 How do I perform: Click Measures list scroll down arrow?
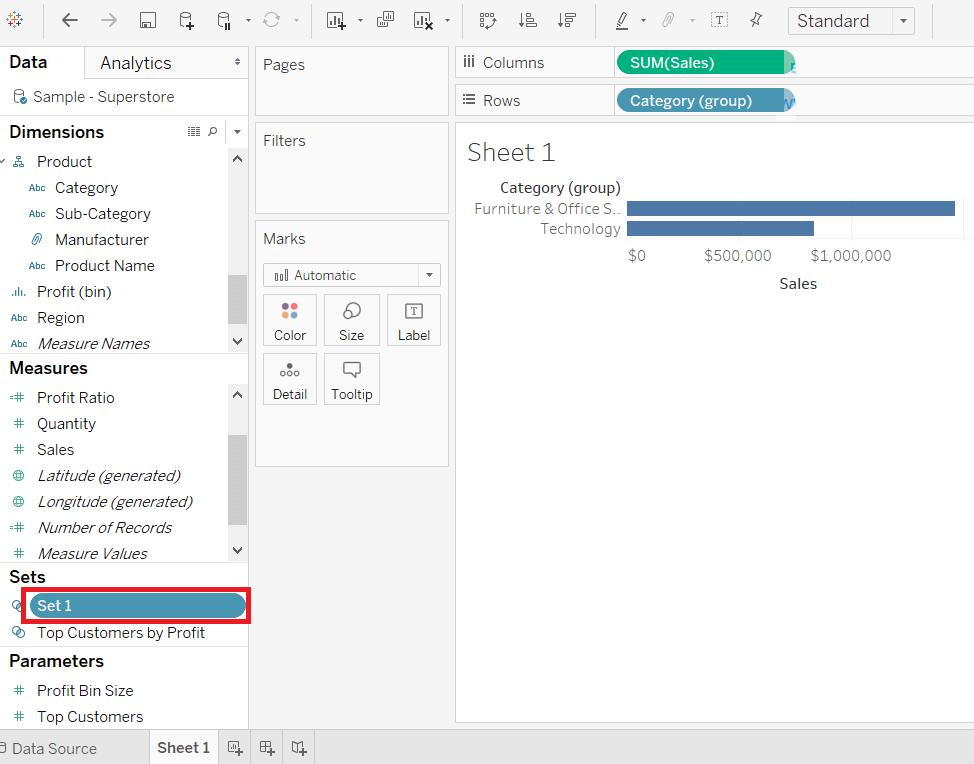point(237,550)
